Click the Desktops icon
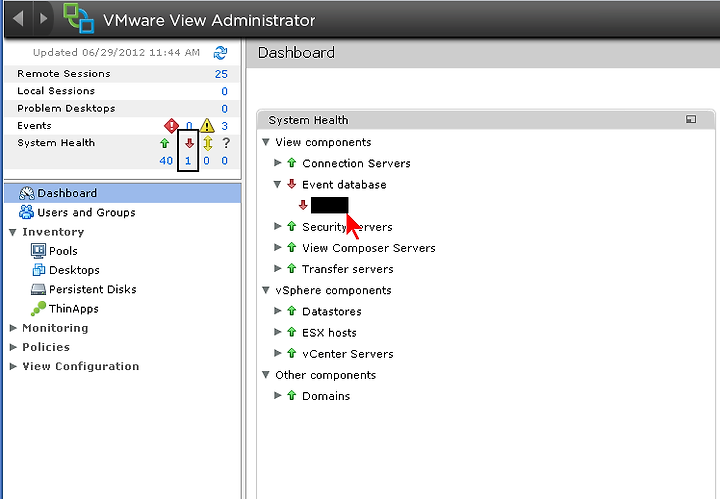This screenshot has width=720, height=499. [39, 270]
